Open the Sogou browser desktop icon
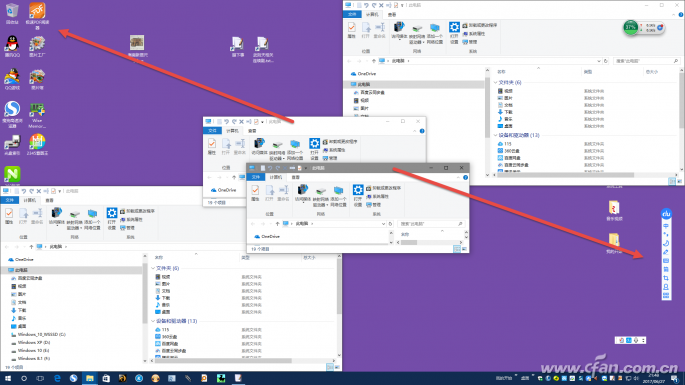Image resolution: width=685 pixels, height=385 pixels. [x=12, y=114]
